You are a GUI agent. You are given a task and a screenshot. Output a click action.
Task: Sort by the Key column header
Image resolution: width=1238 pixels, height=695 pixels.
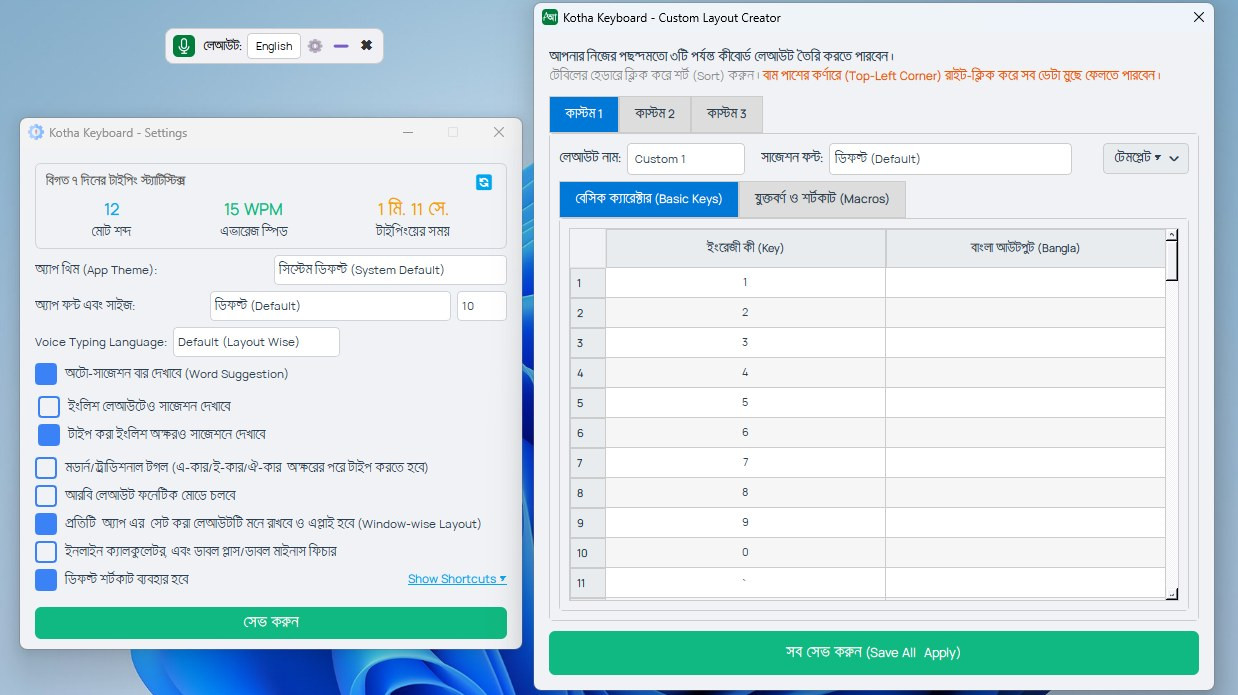(x=745, y=248)
